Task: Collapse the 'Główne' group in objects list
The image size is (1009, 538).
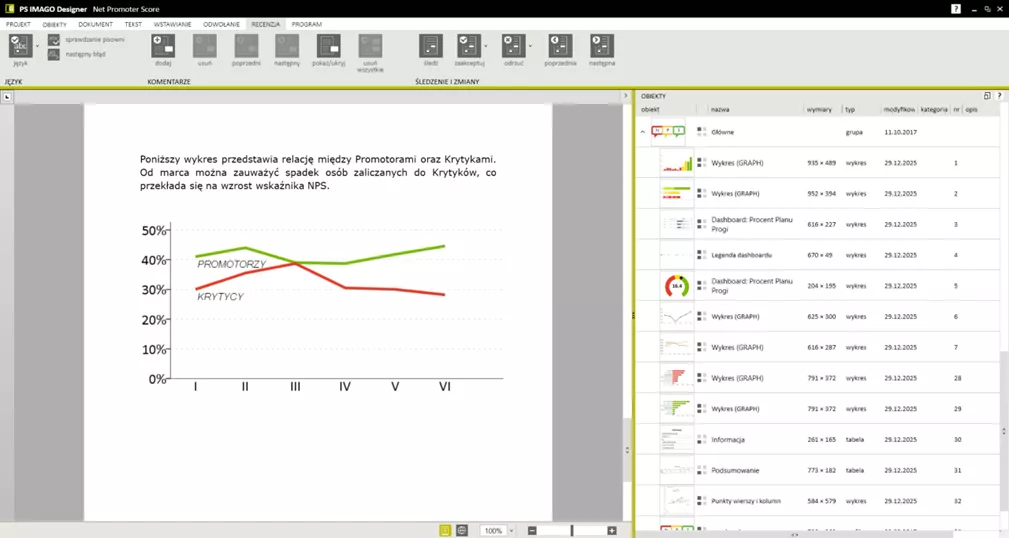Action: pyautogui.click(x=643, y=132)
